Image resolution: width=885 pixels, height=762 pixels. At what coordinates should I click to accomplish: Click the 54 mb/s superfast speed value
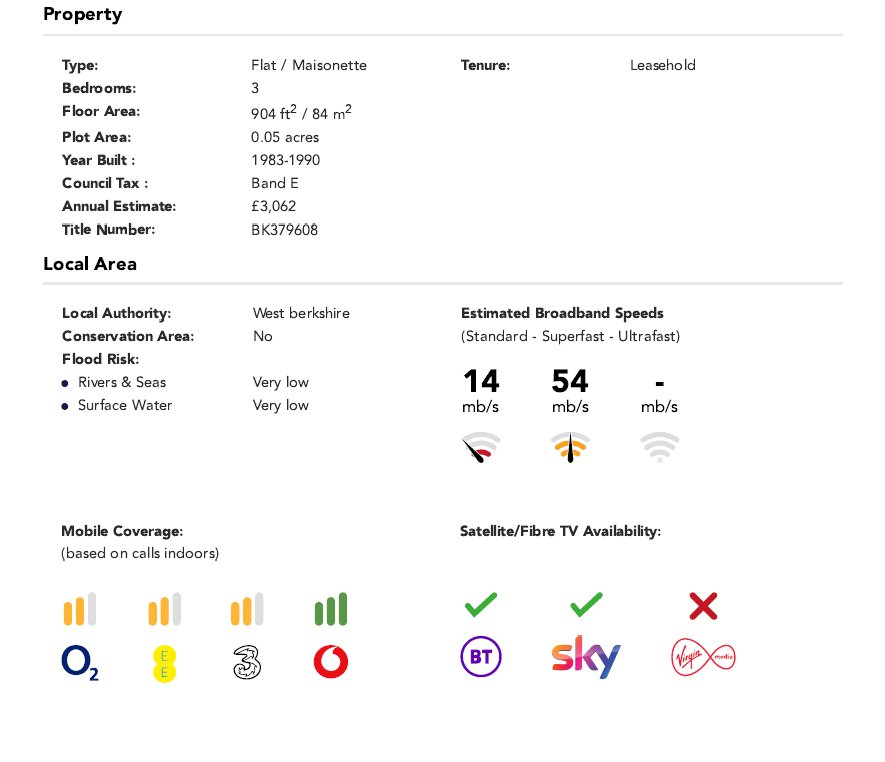570,391
